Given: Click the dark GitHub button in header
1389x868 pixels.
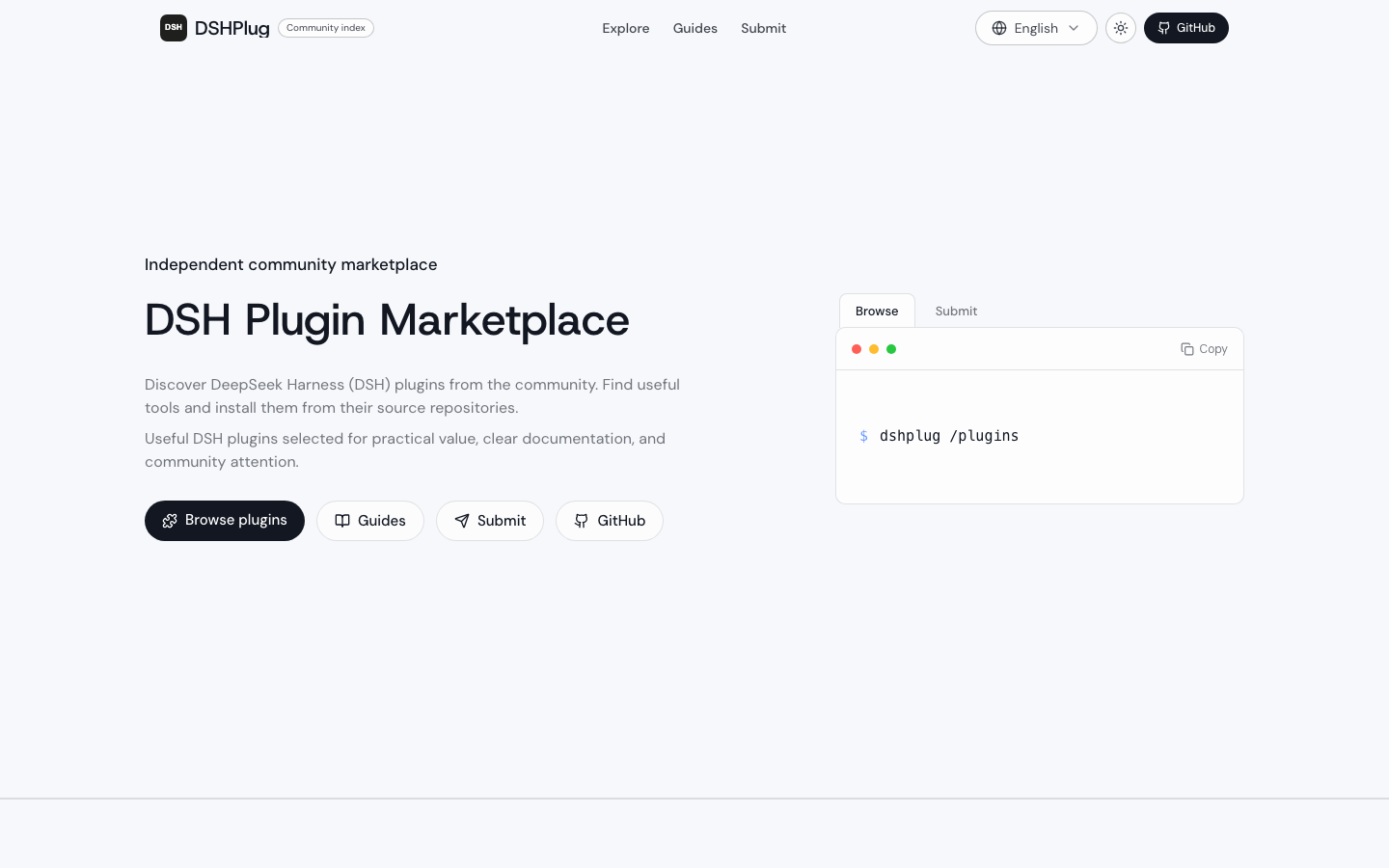Looking at the screenshot, I should click(1186, 28).
